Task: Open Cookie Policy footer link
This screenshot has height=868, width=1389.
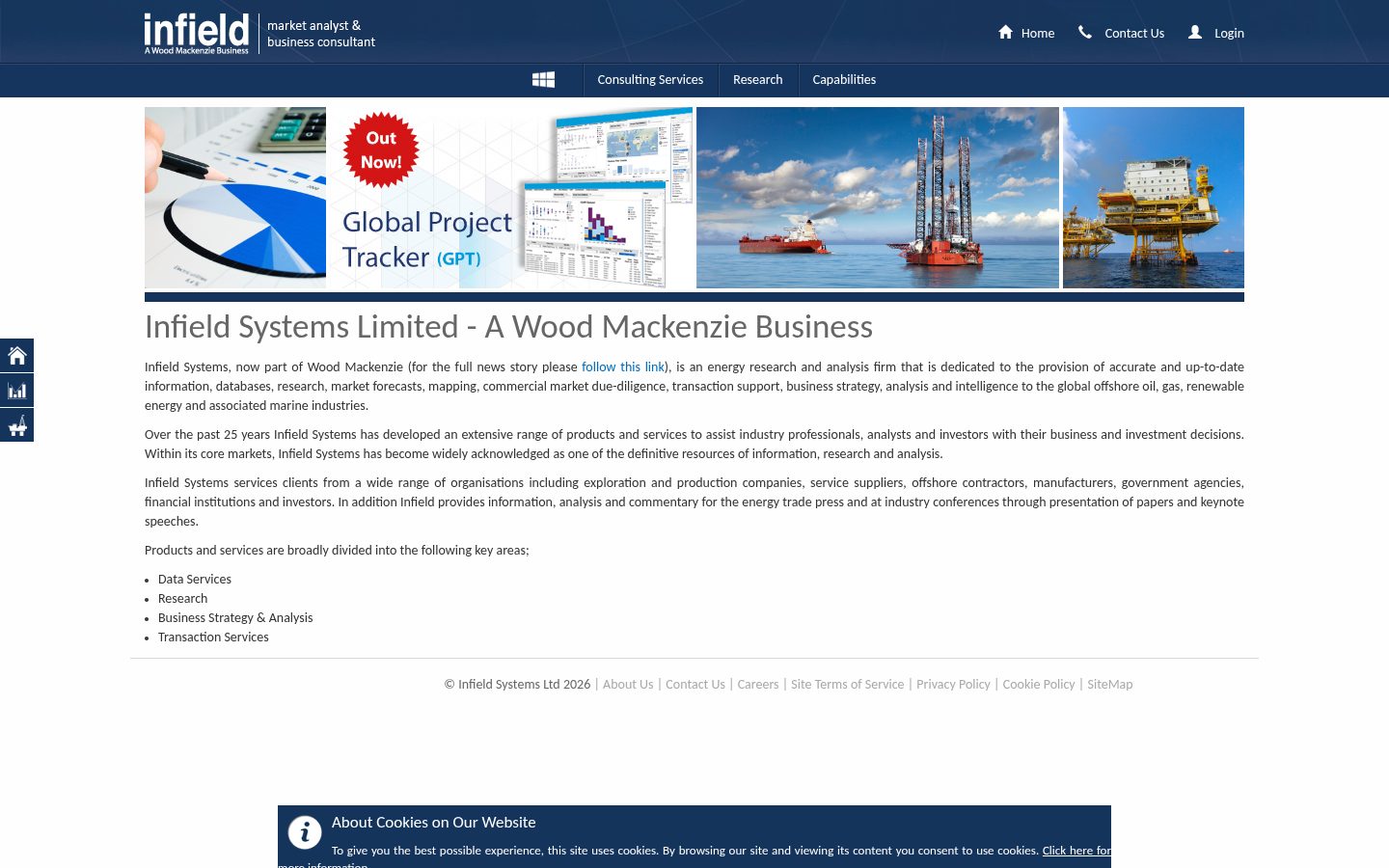Action: coord(1039,685)
